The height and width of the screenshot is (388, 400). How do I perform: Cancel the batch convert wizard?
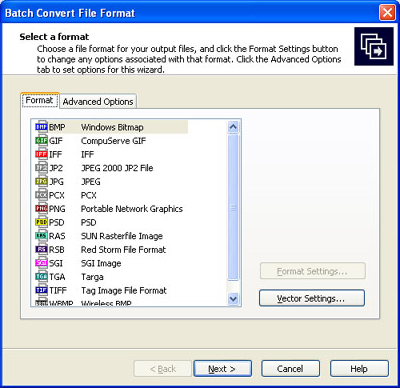coord(290,369)
